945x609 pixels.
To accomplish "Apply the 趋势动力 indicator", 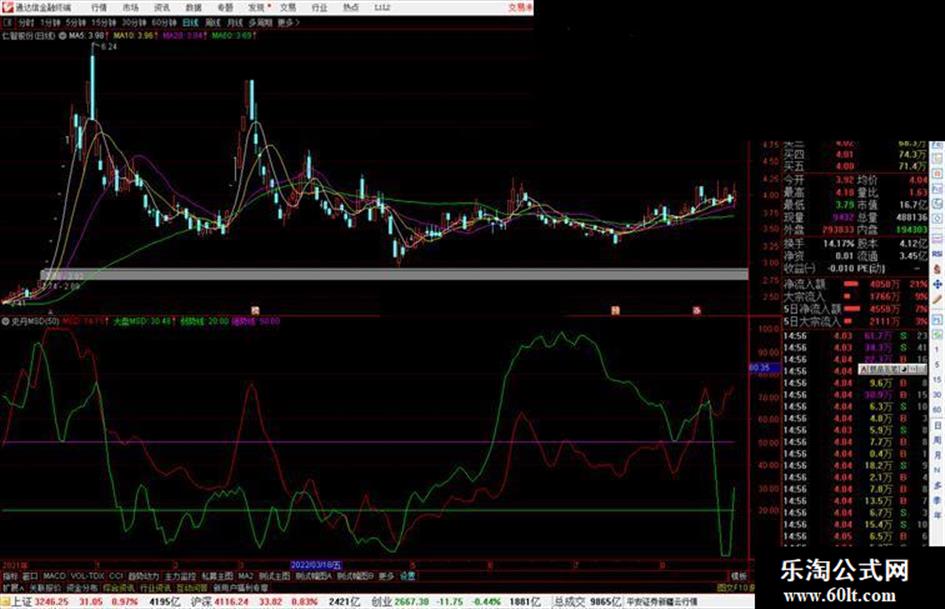I will click(x=143, y=576).
